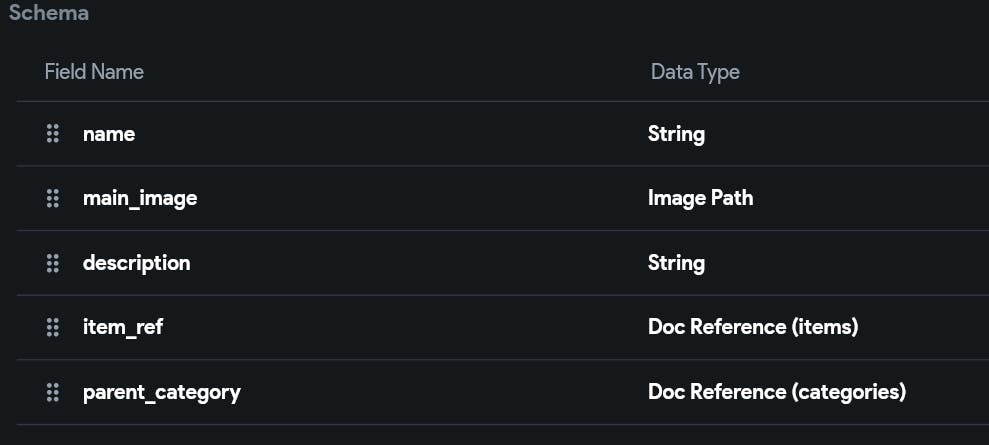Image resolution: width=989 pixels, height=445 pixels.
Task: Open the parent_category field
Action: [162, 392]
